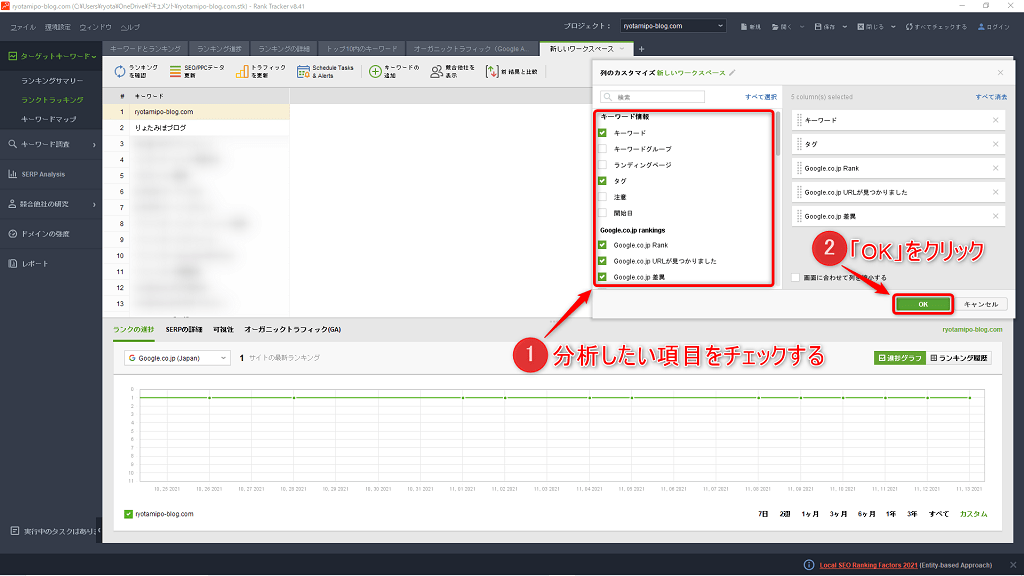Image resolution: width=1024 pixels, height=576 pixels.
Task: Click the キーワードの追加 plus icon
Action: click(376, 72)
